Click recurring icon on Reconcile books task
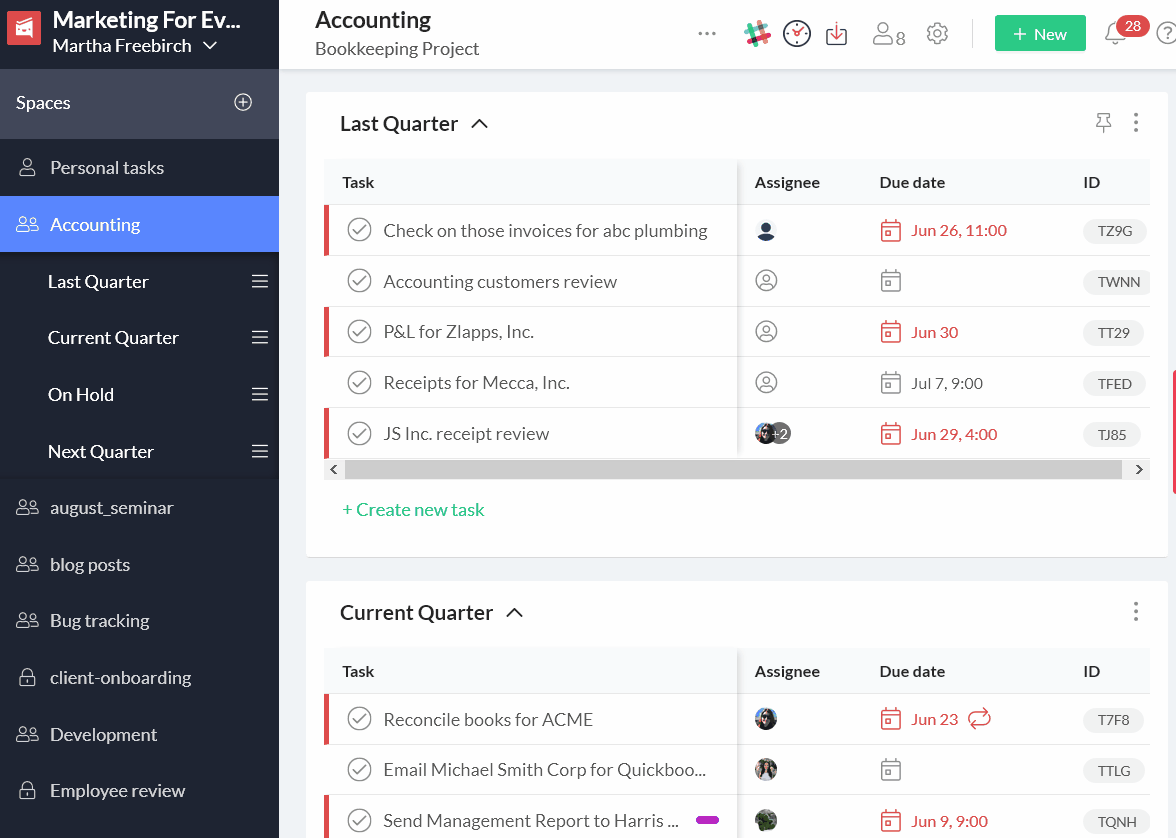 pyautogui.click(x=979, y=719)
